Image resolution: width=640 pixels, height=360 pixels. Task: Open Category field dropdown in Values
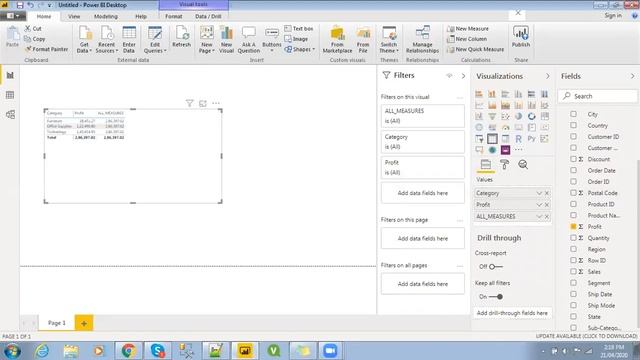[539, 193]
